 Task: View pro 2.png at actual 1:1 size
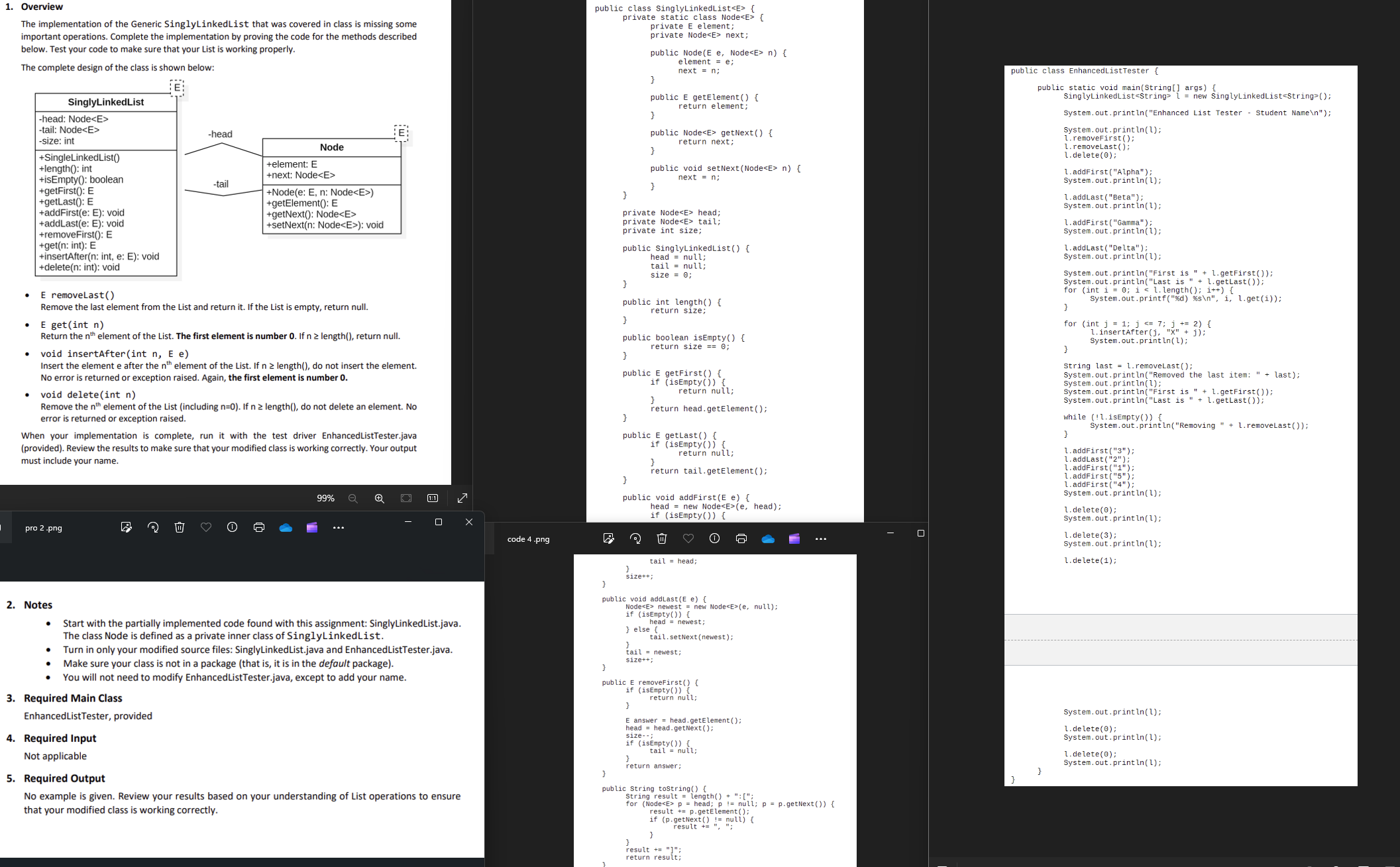(x=431, y=498)
